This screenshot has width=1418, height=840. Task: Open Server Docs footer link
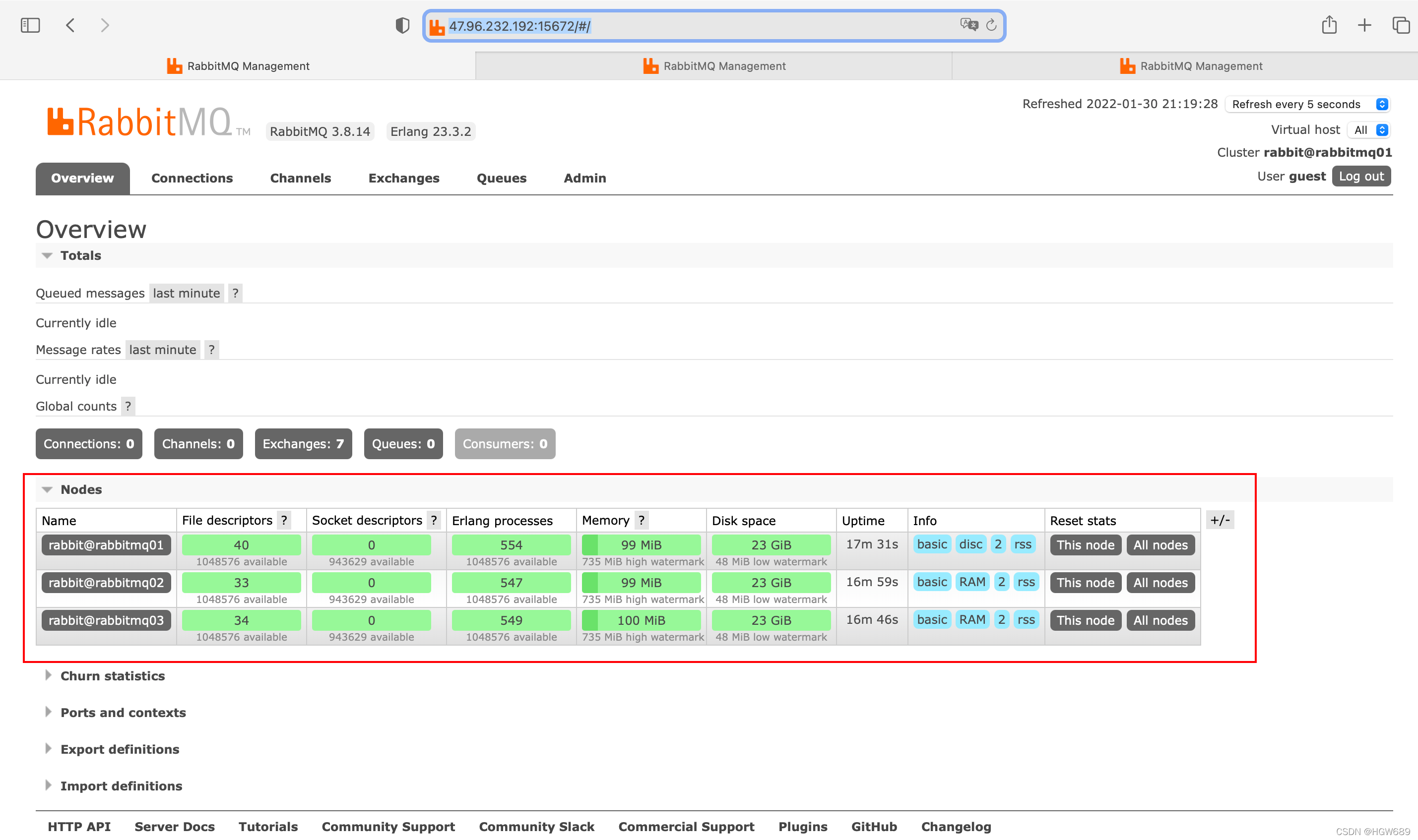tap(175, 827)
